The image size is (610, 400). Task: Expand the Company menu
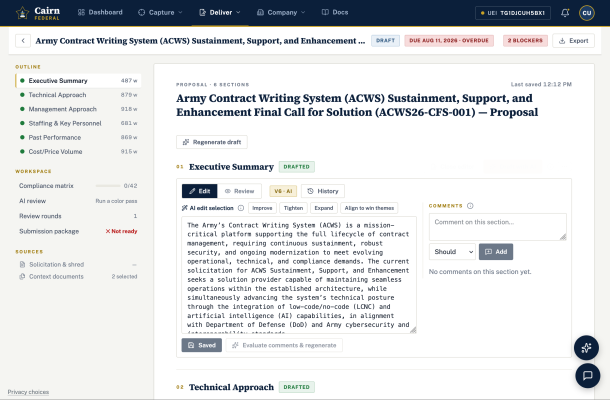tap(281, 12)
